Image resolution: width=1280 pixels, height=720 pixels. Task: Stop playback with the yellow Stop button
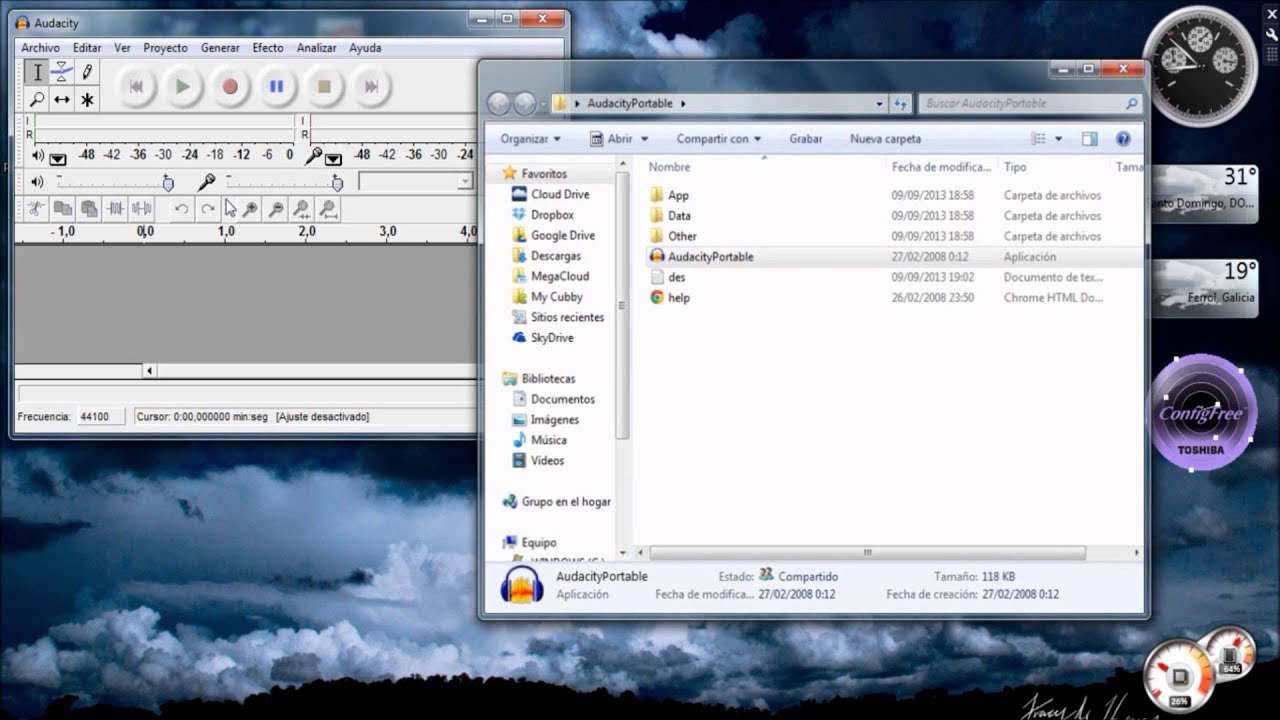pyautogui.click(x=323, y=87)
